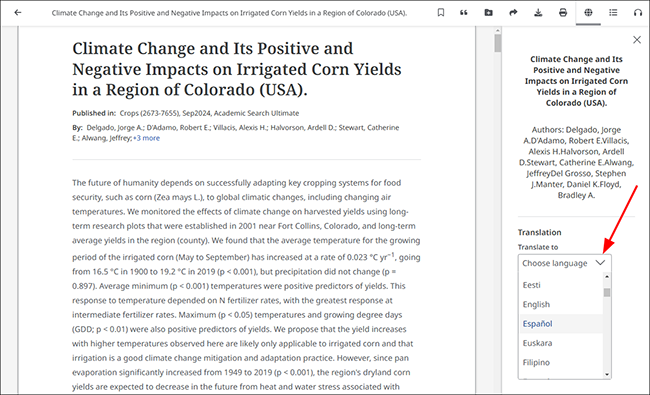The width and height of the screenshot is (650, 395).
Task: Open the table of contents list icon
Action: tap(613, 12)
